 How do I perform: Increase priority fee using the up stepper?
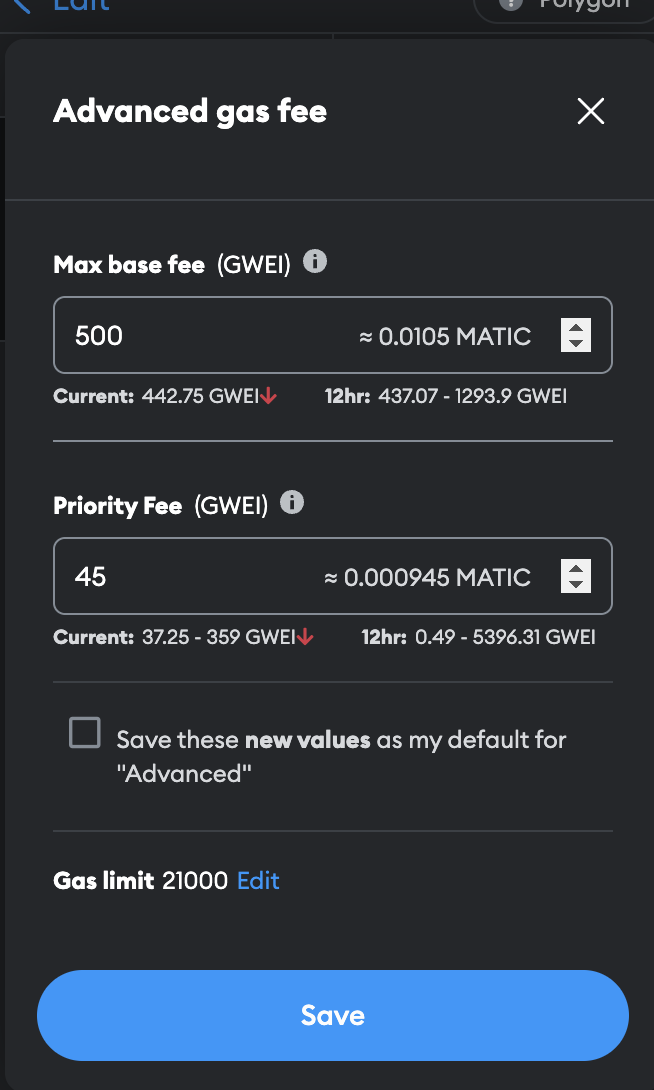(576, 568)
